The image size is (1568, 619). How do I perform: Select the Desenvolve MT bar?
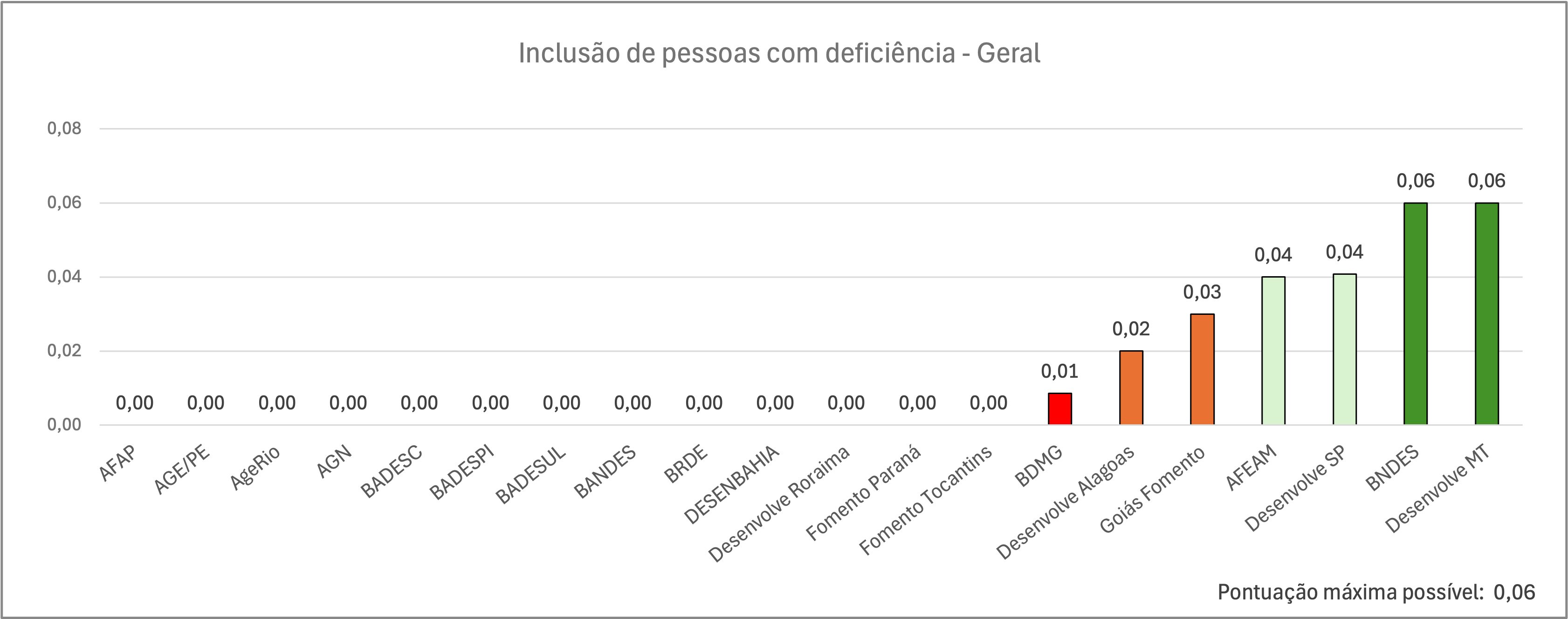[x=1486, y=313]
